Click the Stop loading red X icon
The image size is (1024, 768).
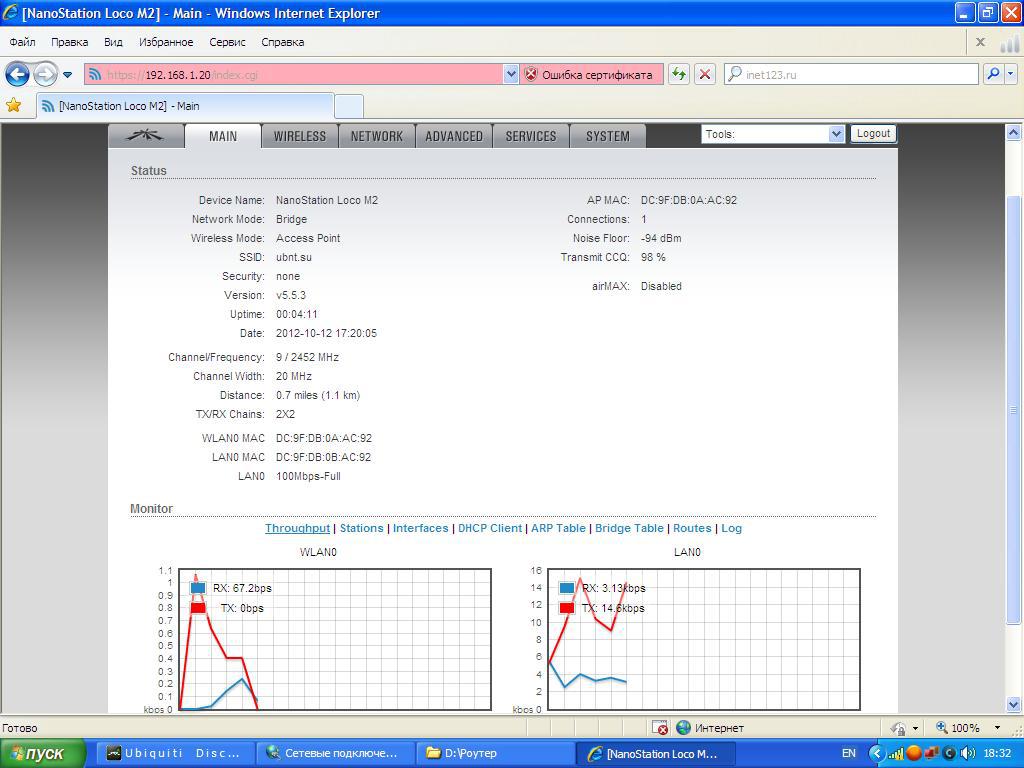click(x=705, y=74)
